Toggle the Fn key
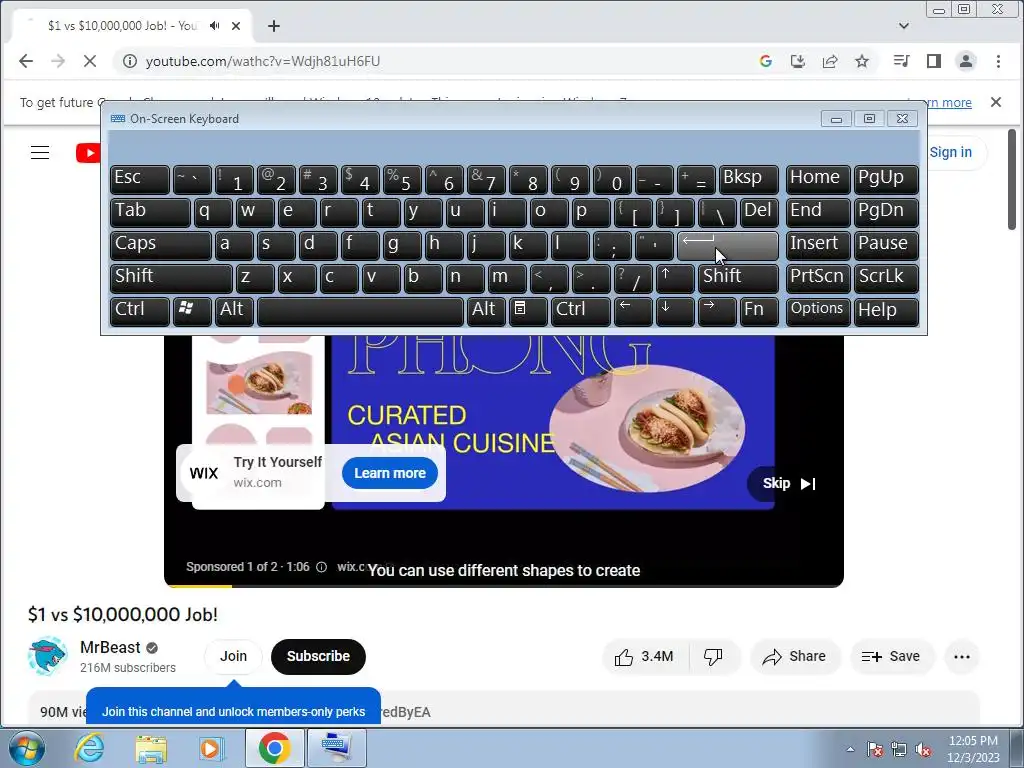Screen dimensions: 1024x768 coord(759,311)
